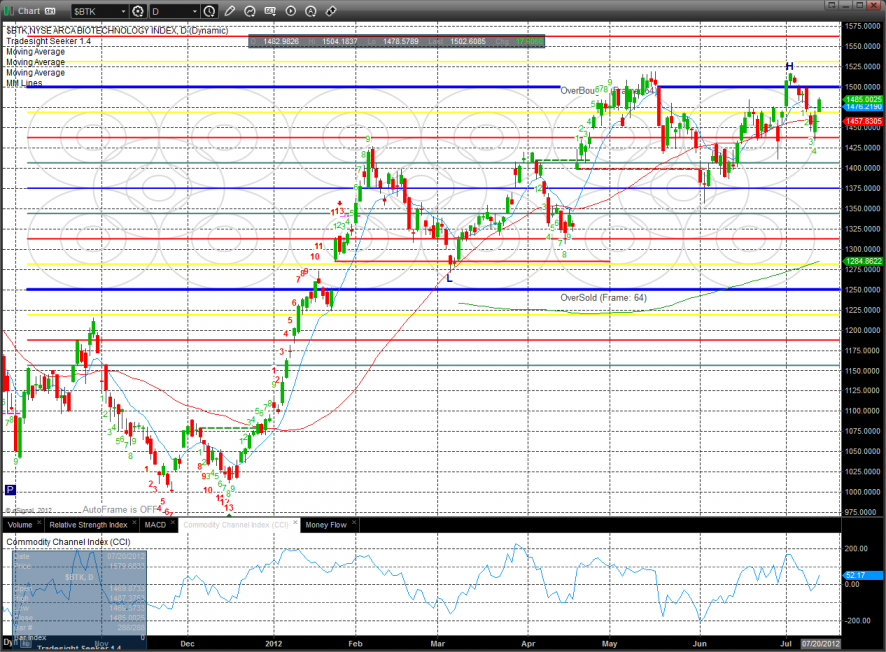Click the detach window icon in title bar
886x652 pixels.
46,11
